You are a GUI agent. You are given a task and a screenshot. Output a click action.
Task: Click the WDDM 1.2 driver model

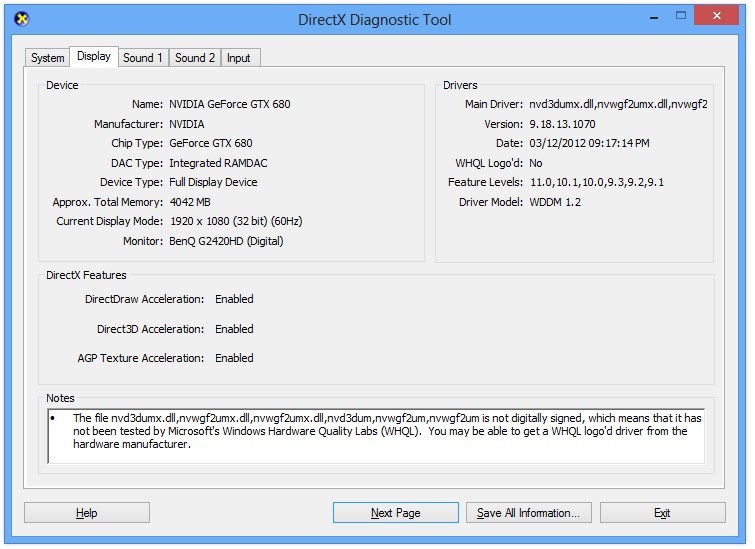pyautogui.click(x=555, y=202)
